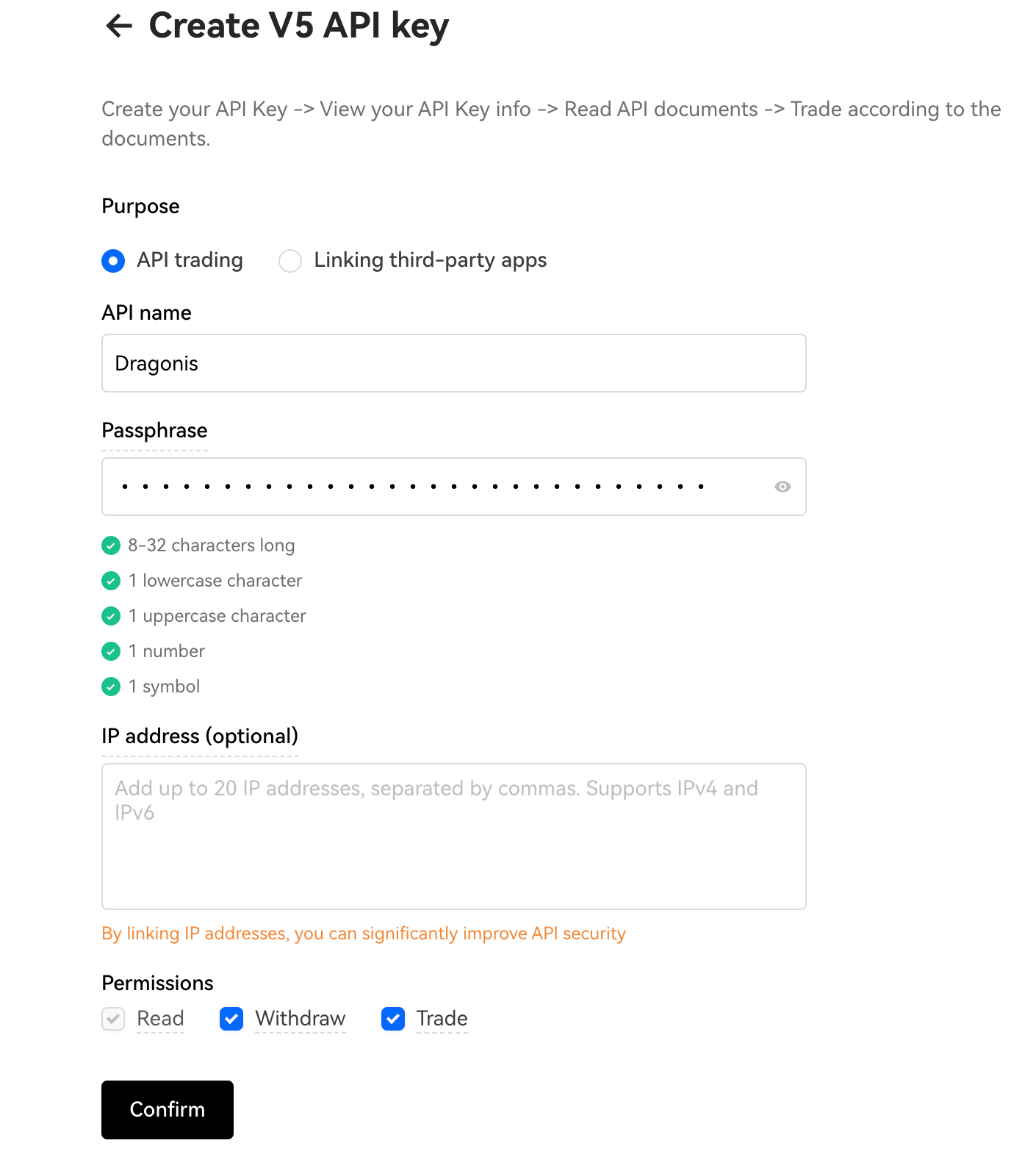Image resolution: width=1036 pixels, height=1157 pixels.
Task: Click the checkmark beside 1 lowercase character
Action: pos(111,581)
